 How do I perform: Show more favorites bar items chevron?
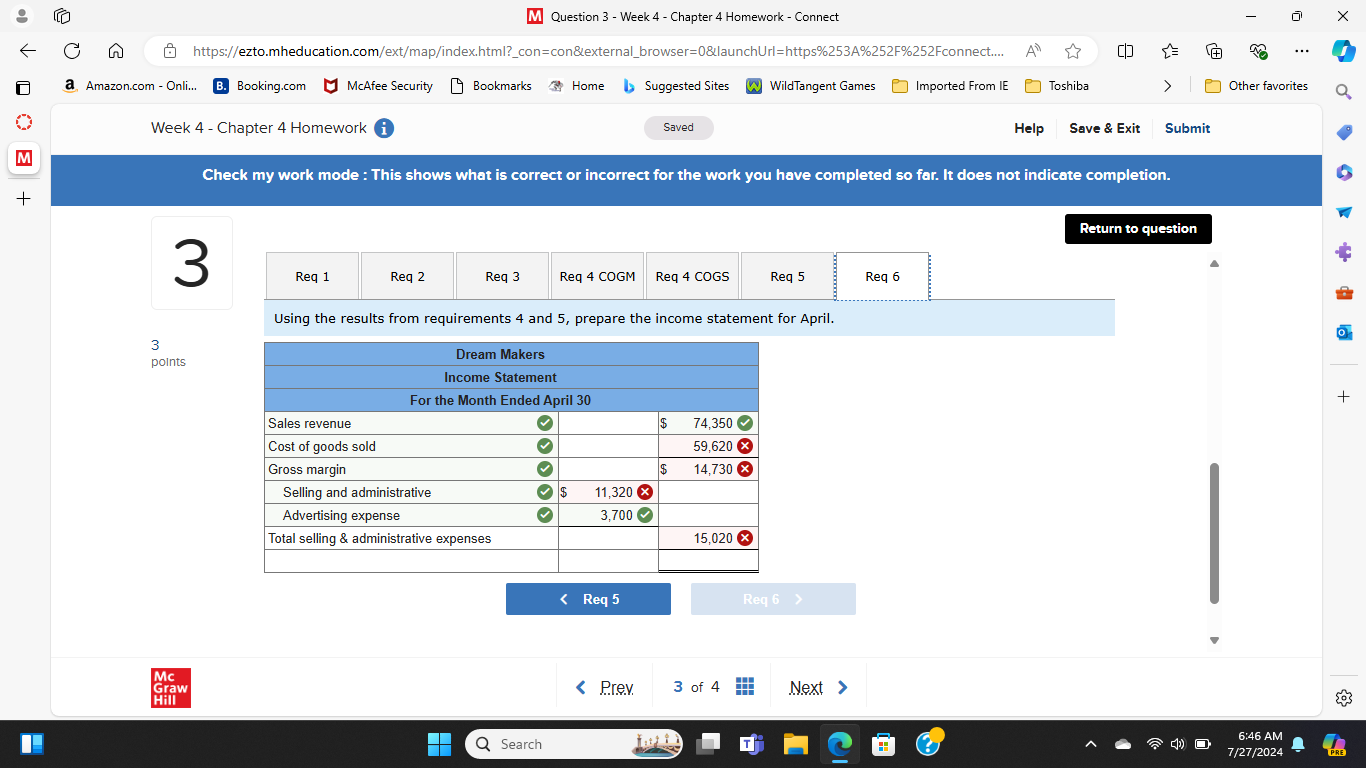coord(1167,86)
